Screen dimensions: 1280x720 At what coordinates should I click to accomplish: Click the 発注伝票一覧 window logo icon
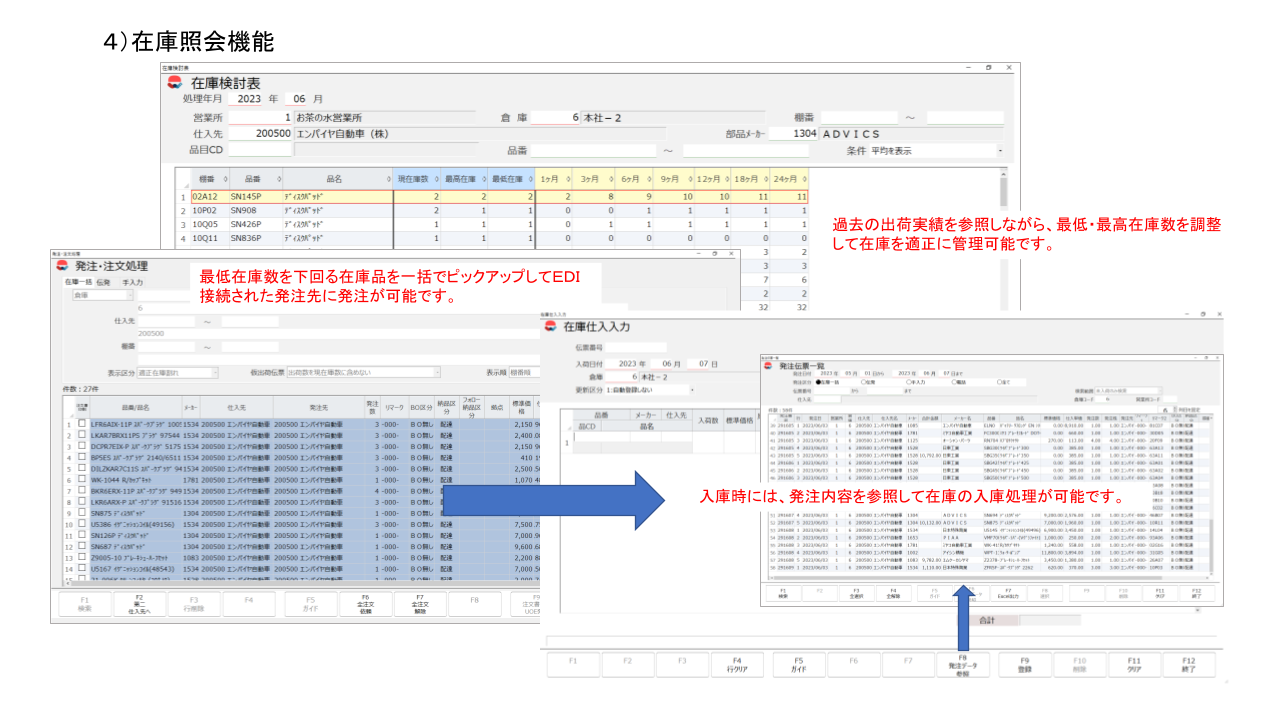(x=766, y=364)
